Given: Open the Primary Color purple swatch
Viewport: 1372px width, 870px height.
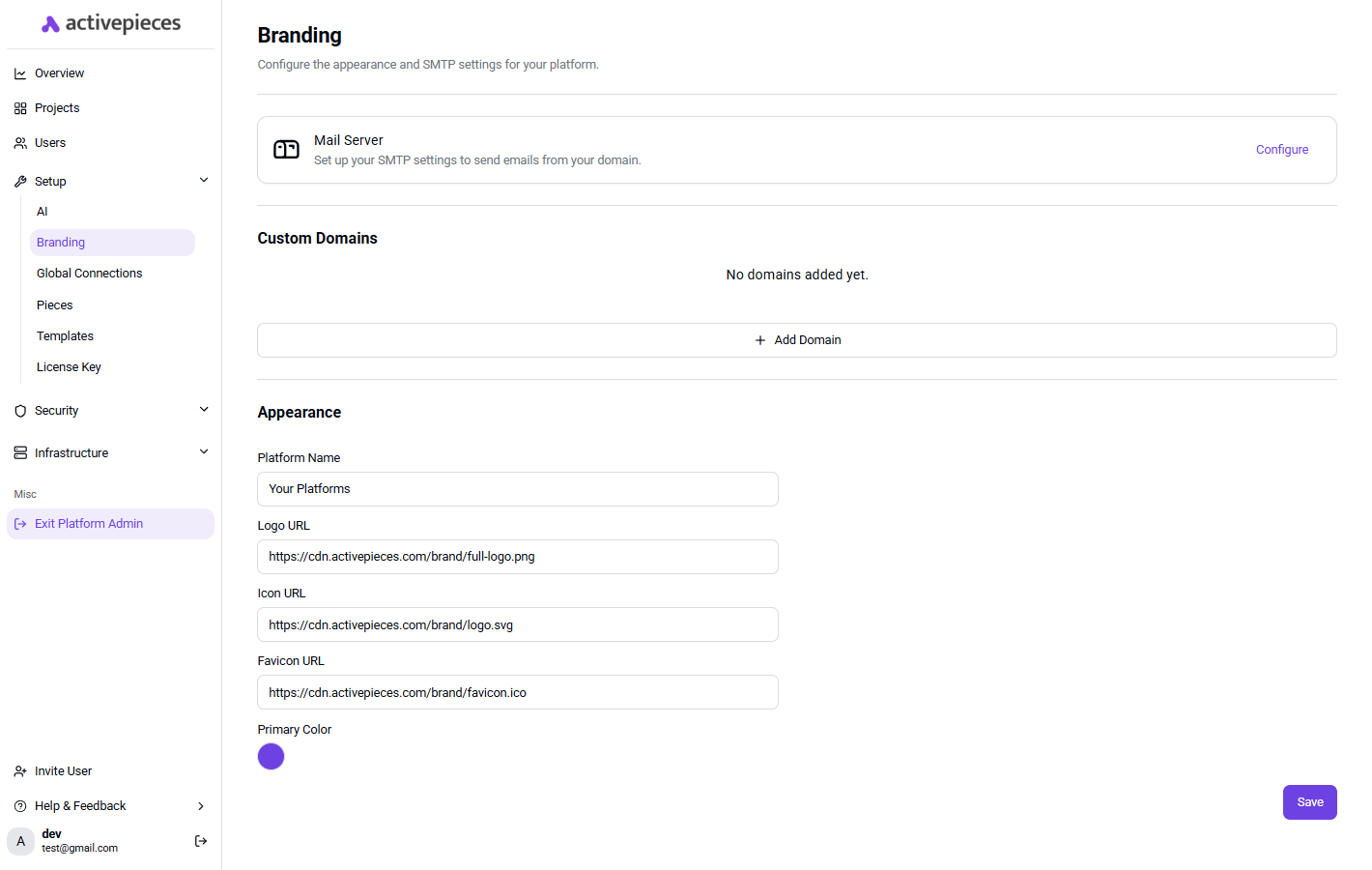Looking at the screenshot, I should coord(272,757).
